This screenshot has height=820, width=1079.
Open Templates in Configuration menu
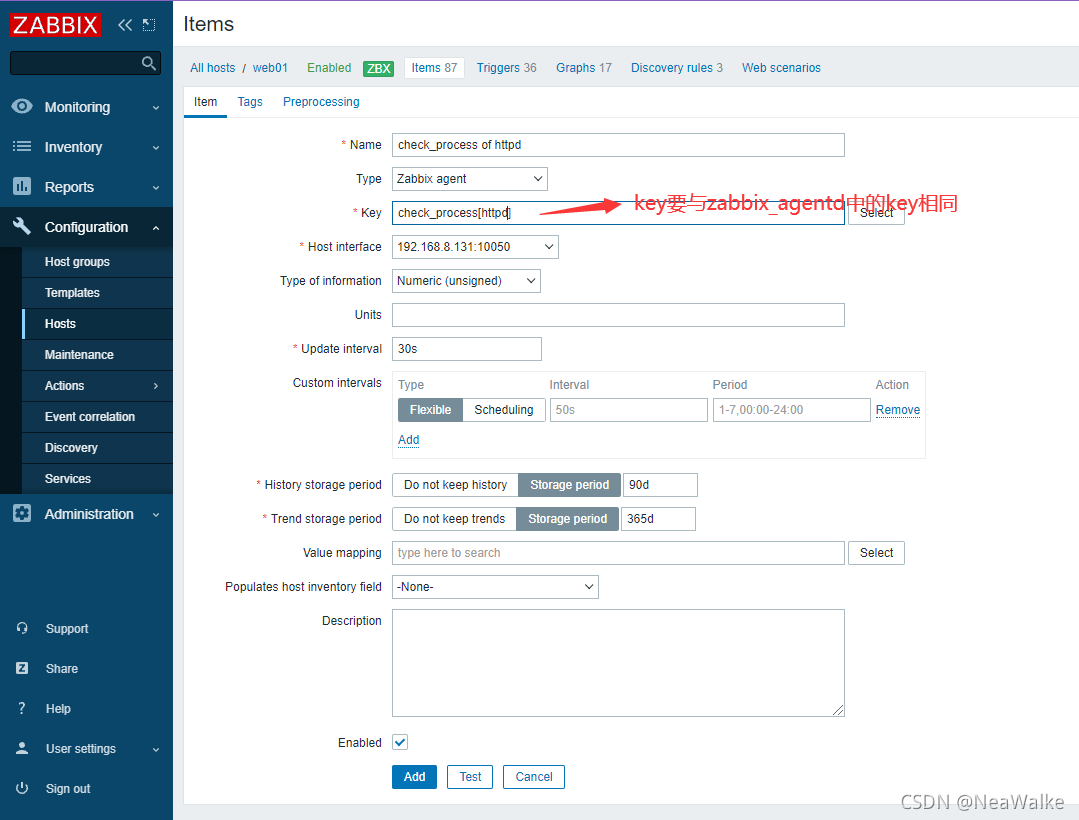tap(98, 293)
